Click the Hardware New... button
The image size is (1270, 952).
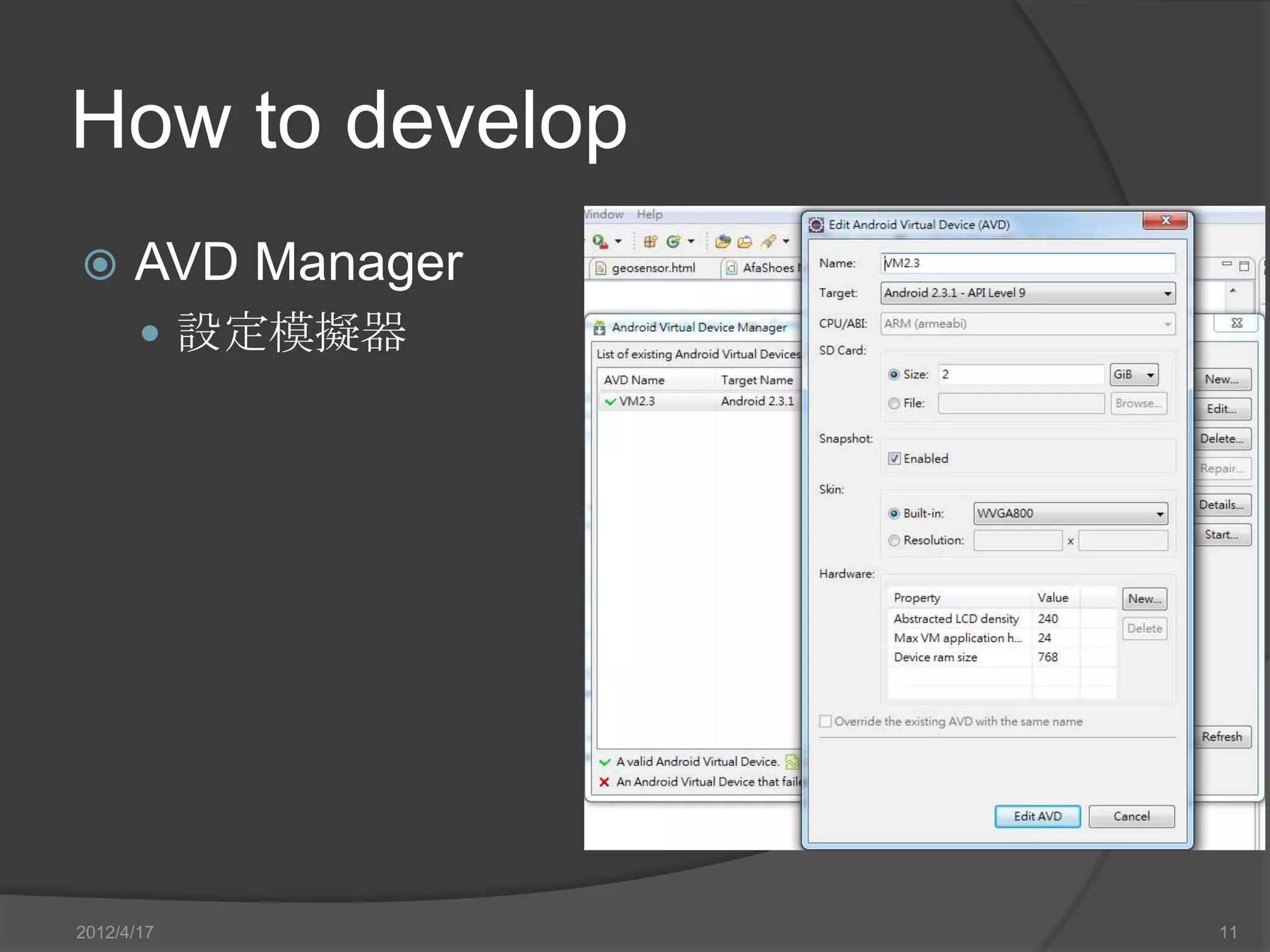(1145, 599)
